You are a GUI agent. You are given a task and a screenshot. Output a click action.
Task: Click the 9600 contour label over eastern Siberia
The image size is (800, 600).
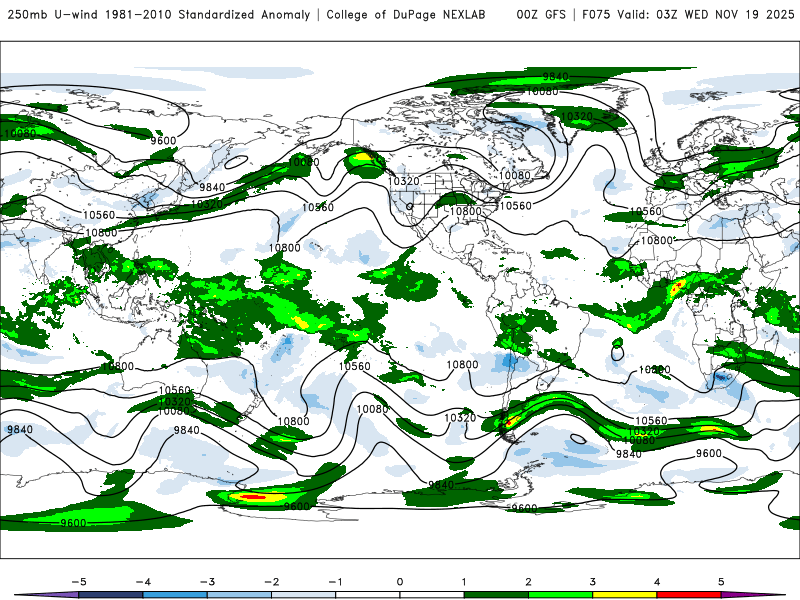click(x=163, y=140)
